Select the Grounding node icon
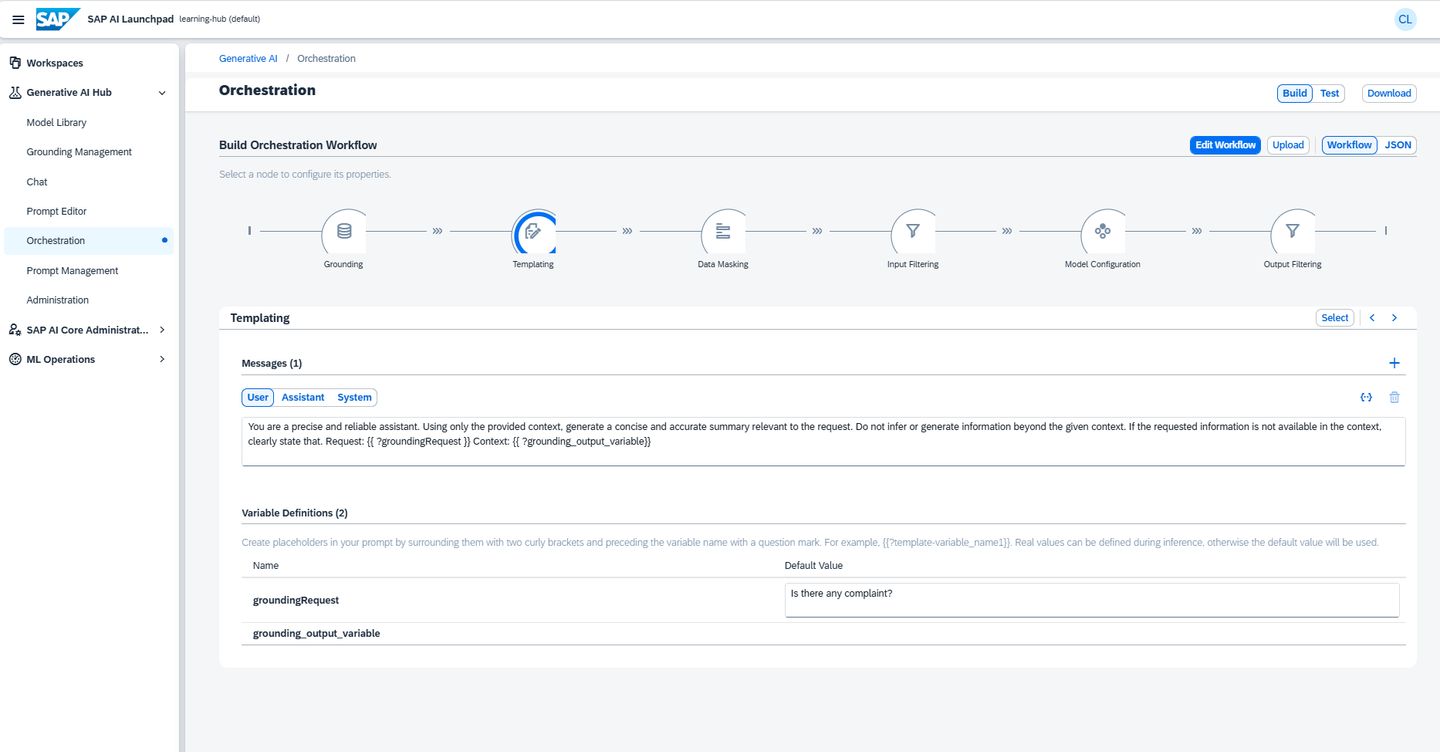This screenshot has height=752, width=1440. coord(344,231)
